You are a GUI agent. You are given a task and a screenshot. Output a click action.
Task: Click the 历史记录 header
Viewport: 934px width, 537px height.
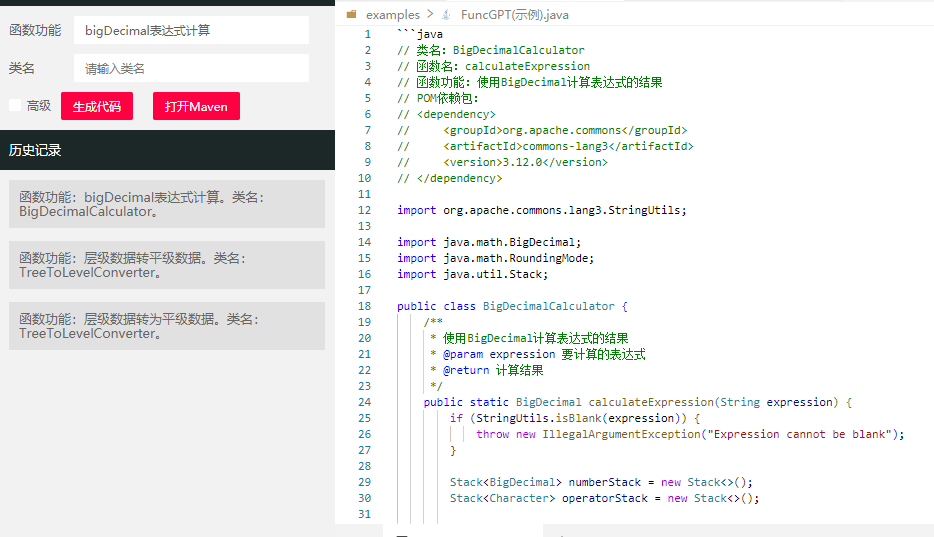tap(167, 150)
